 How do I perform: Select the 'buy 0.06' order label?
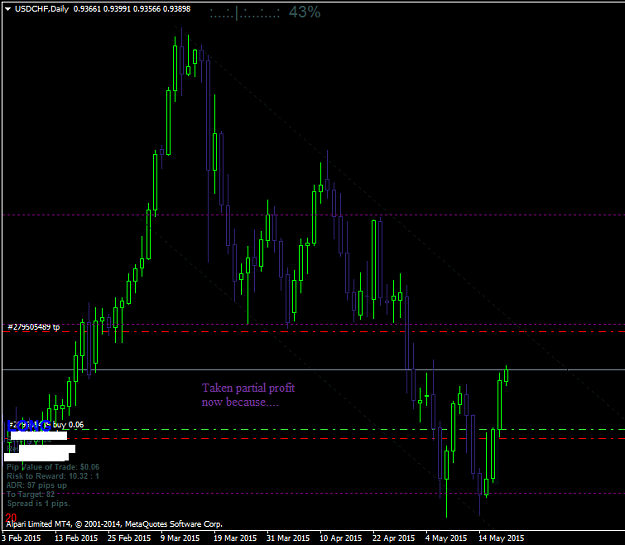(68, 425)
